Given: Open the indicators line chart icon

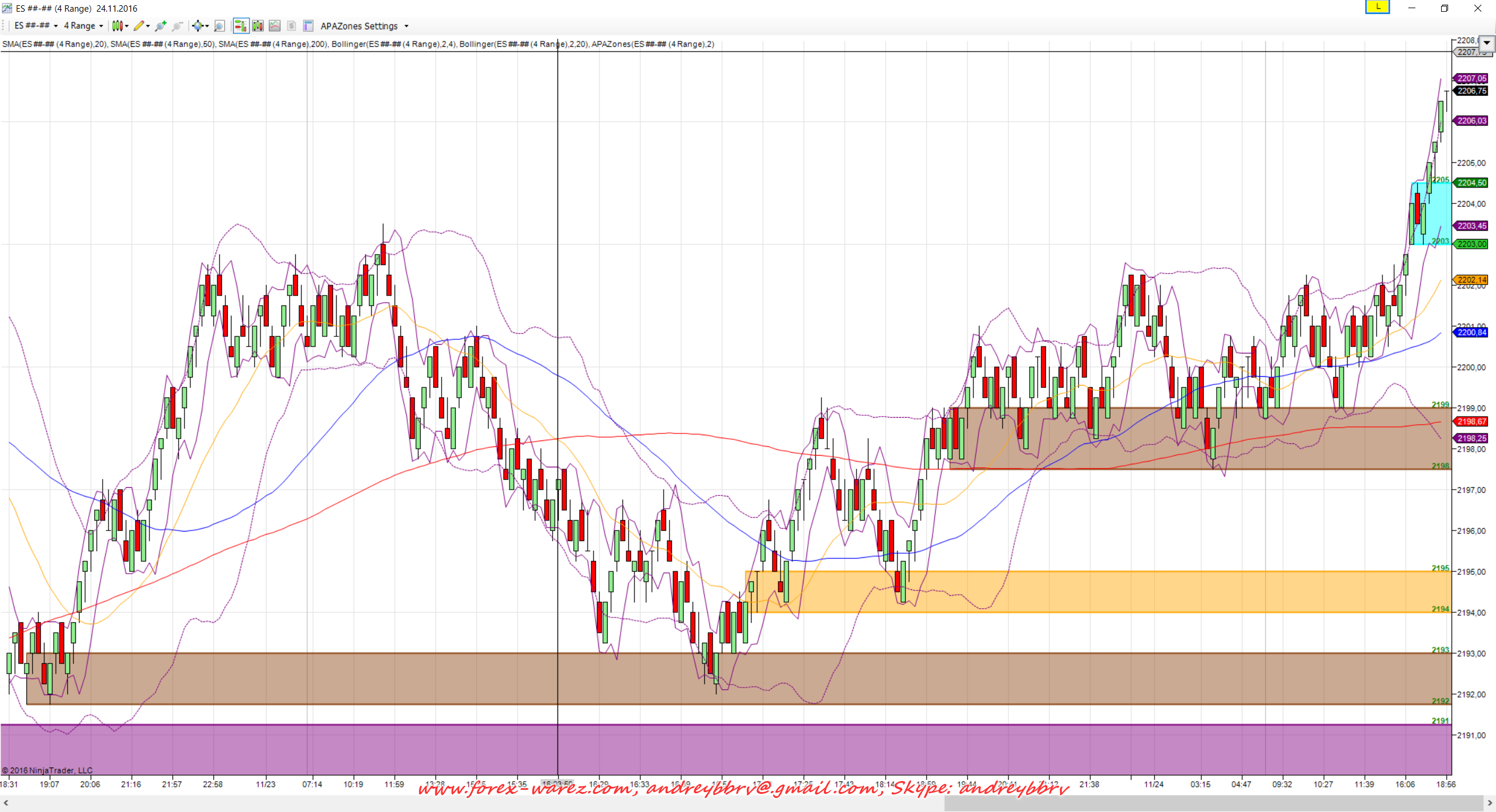Looking at the screenshot, I should click(275, 26).
